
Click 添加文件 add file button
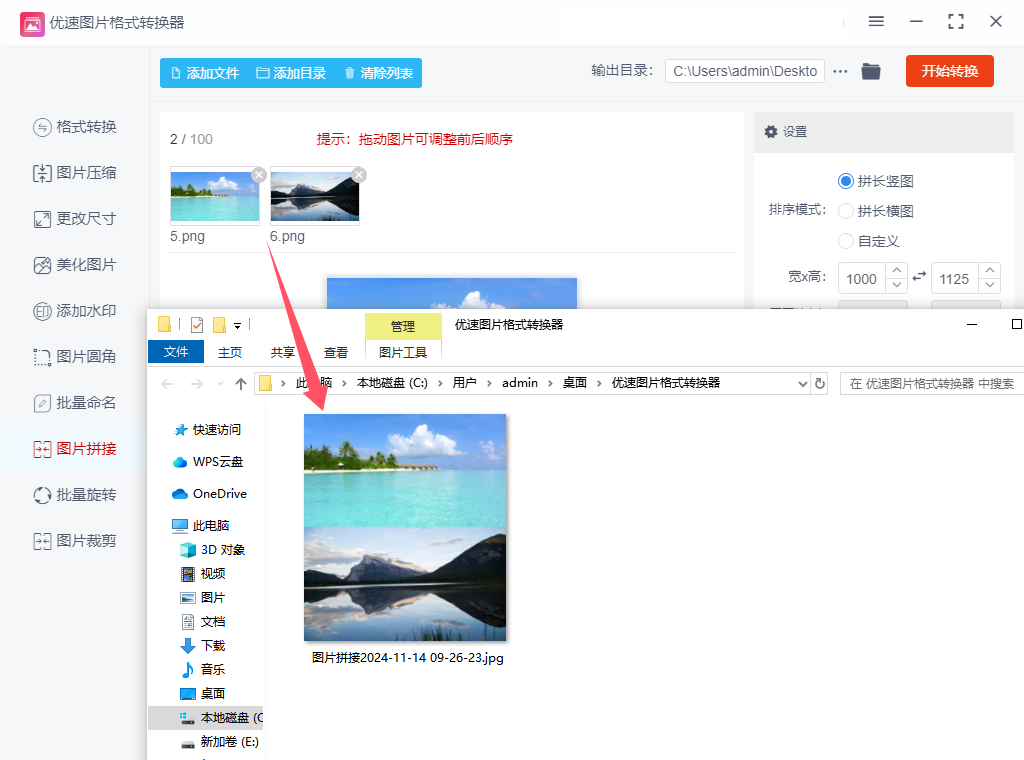tap(204, 73)
